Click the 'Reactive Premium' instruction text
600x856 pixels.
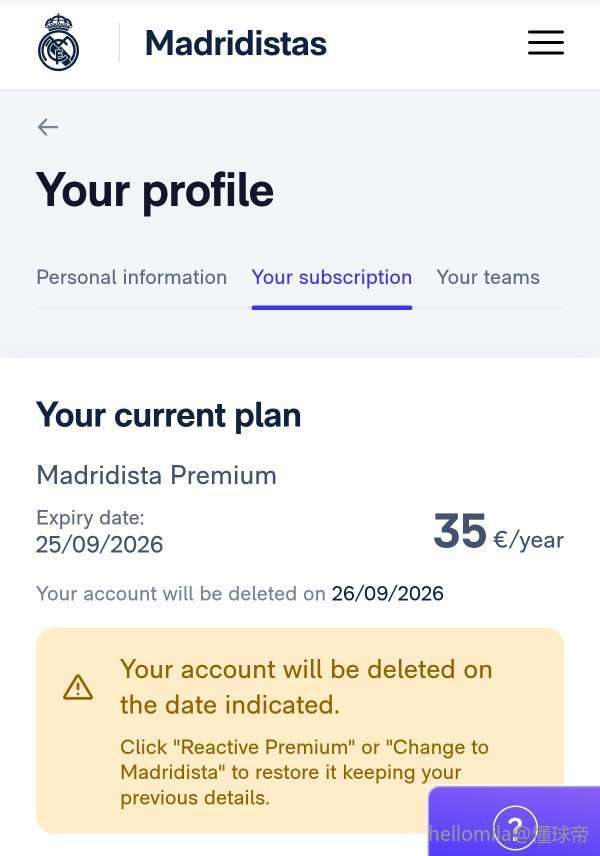[304, 772]
